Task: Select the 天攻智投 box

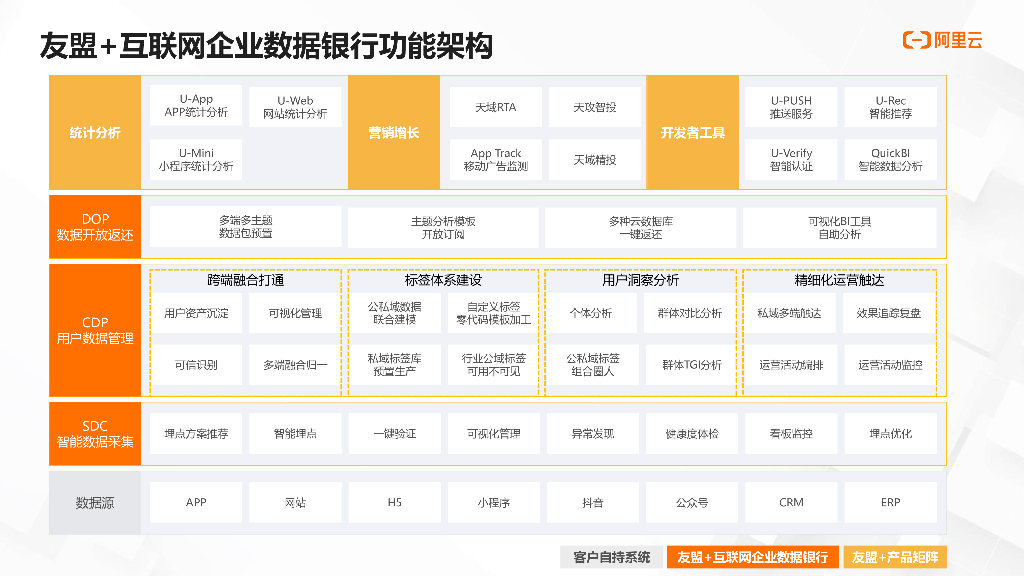Action: pos(595,107)
